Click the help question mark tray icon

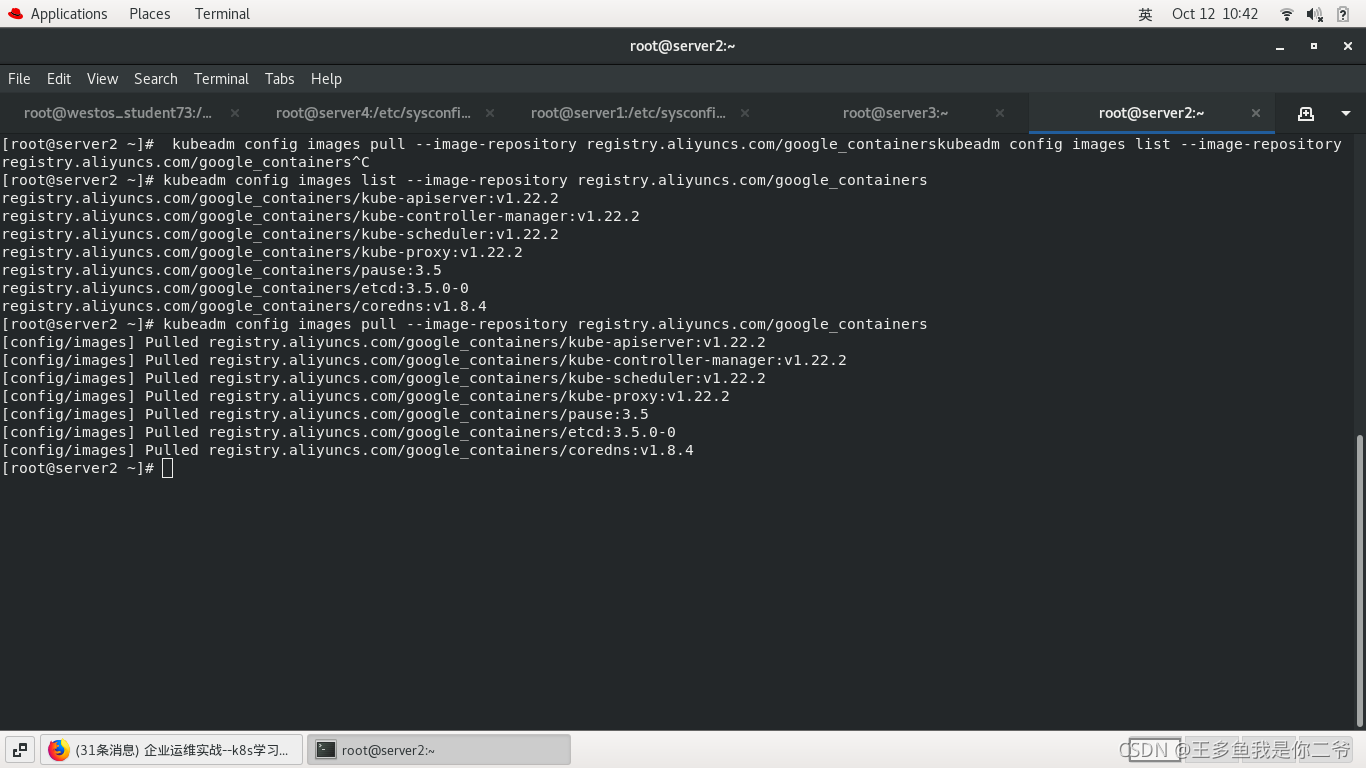1344,14
